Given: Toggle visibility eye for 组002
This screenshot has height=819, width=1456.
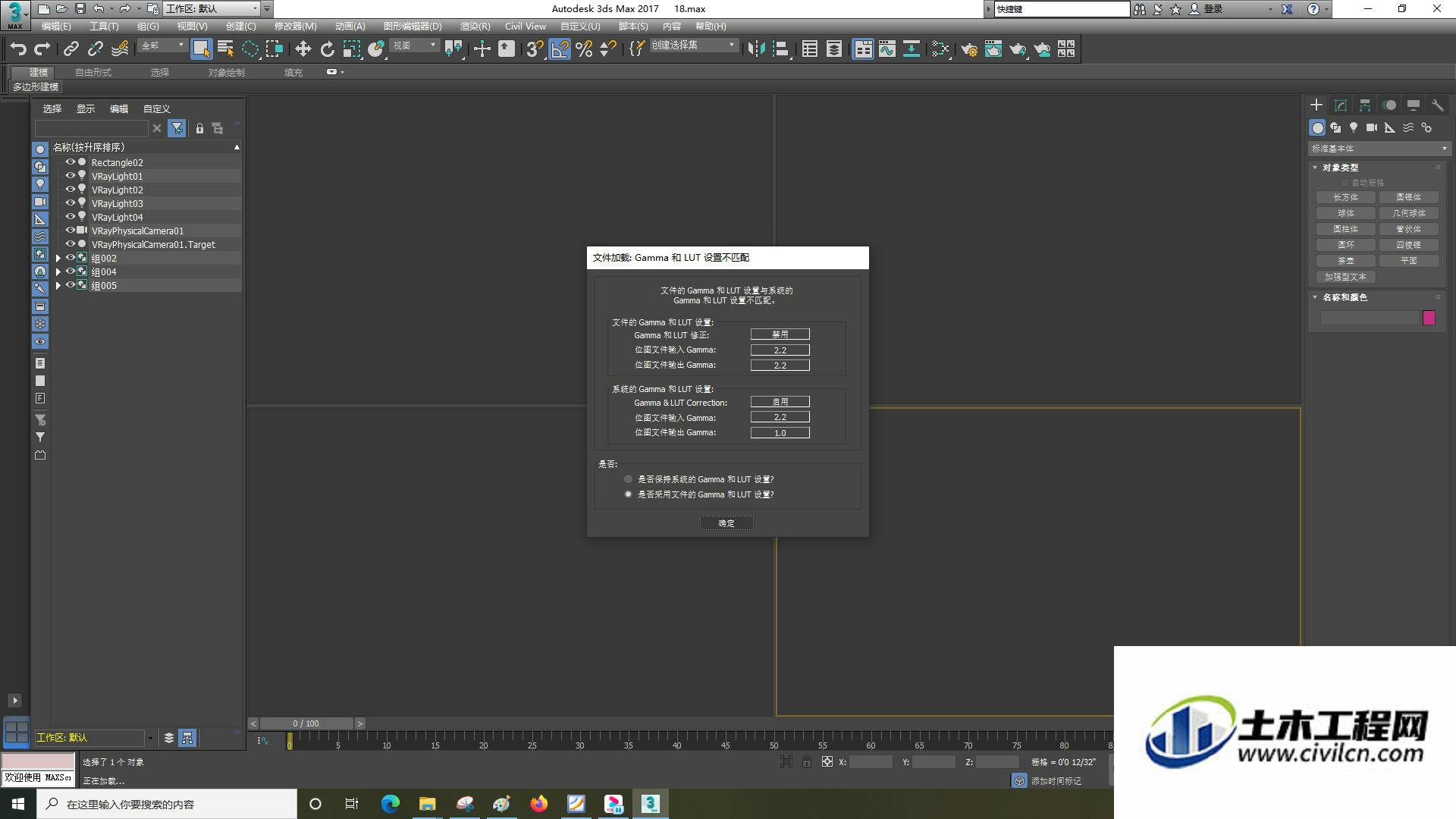Looking at the screenshot, I should (70, 258).
